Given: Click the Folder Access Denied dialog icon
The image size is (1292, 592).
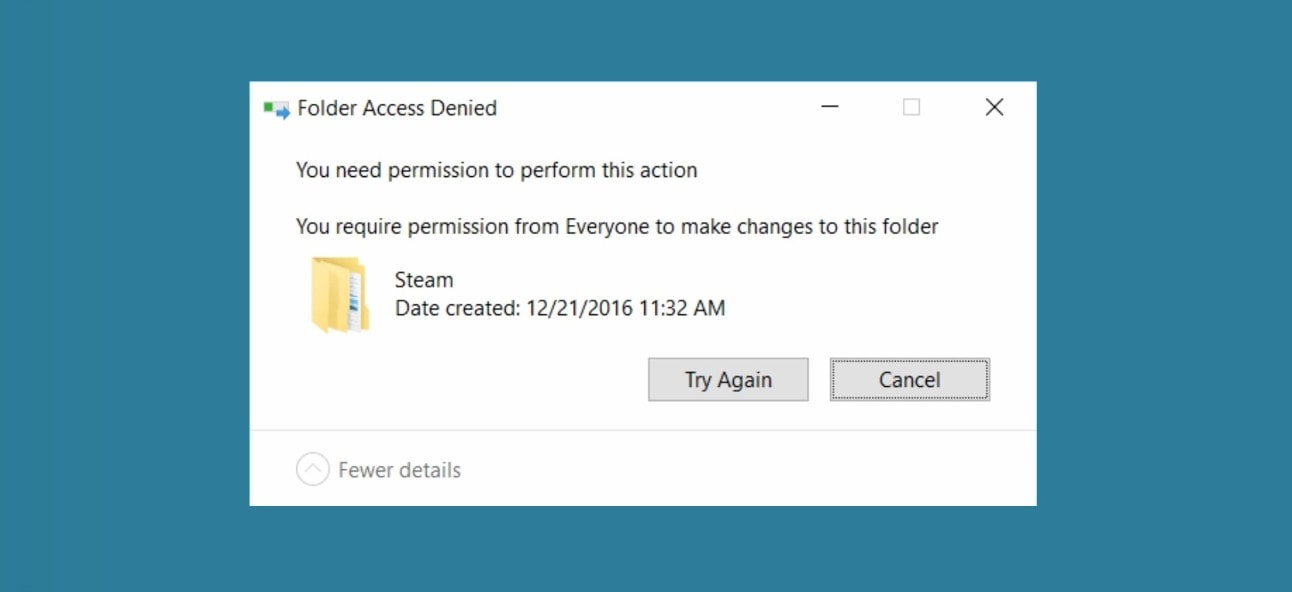Looking at the screenshot, I should click(273, 107).
